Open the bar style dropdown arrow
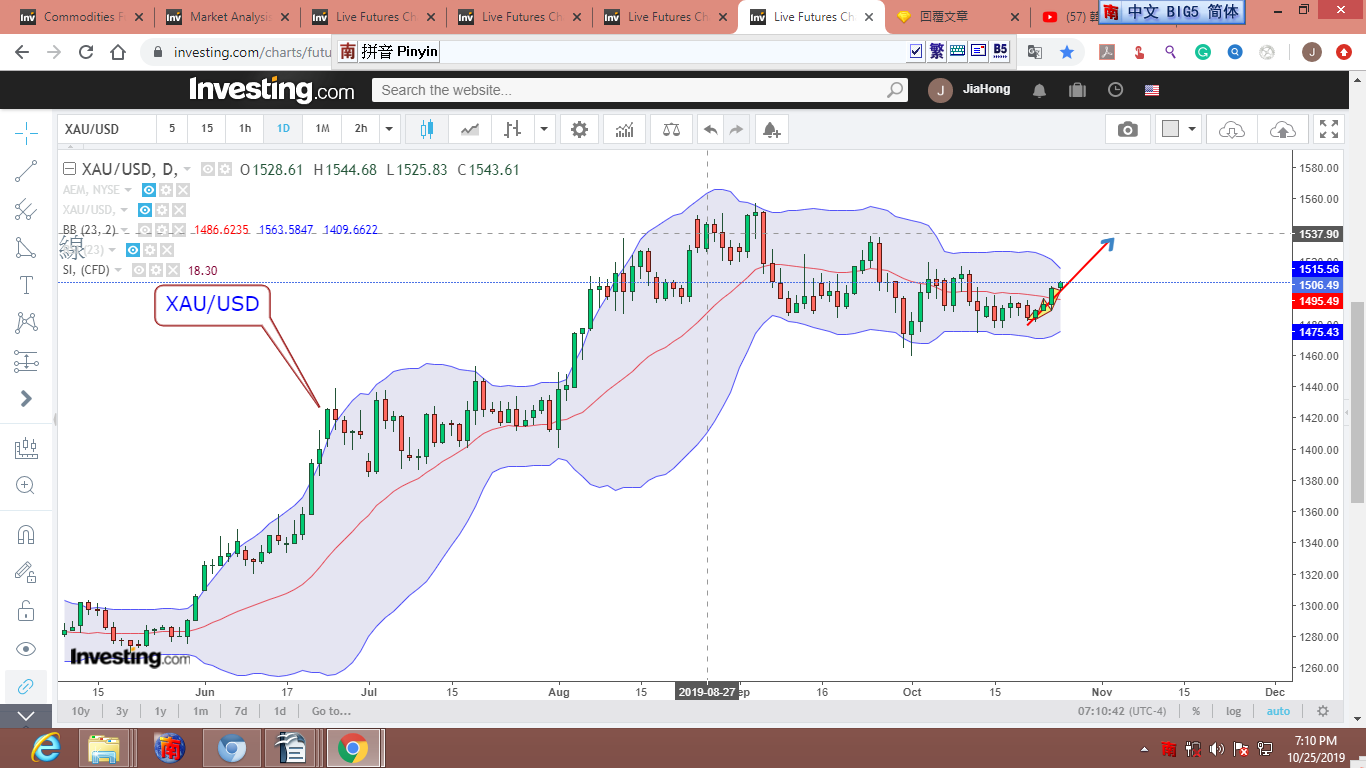 point(544,129)
